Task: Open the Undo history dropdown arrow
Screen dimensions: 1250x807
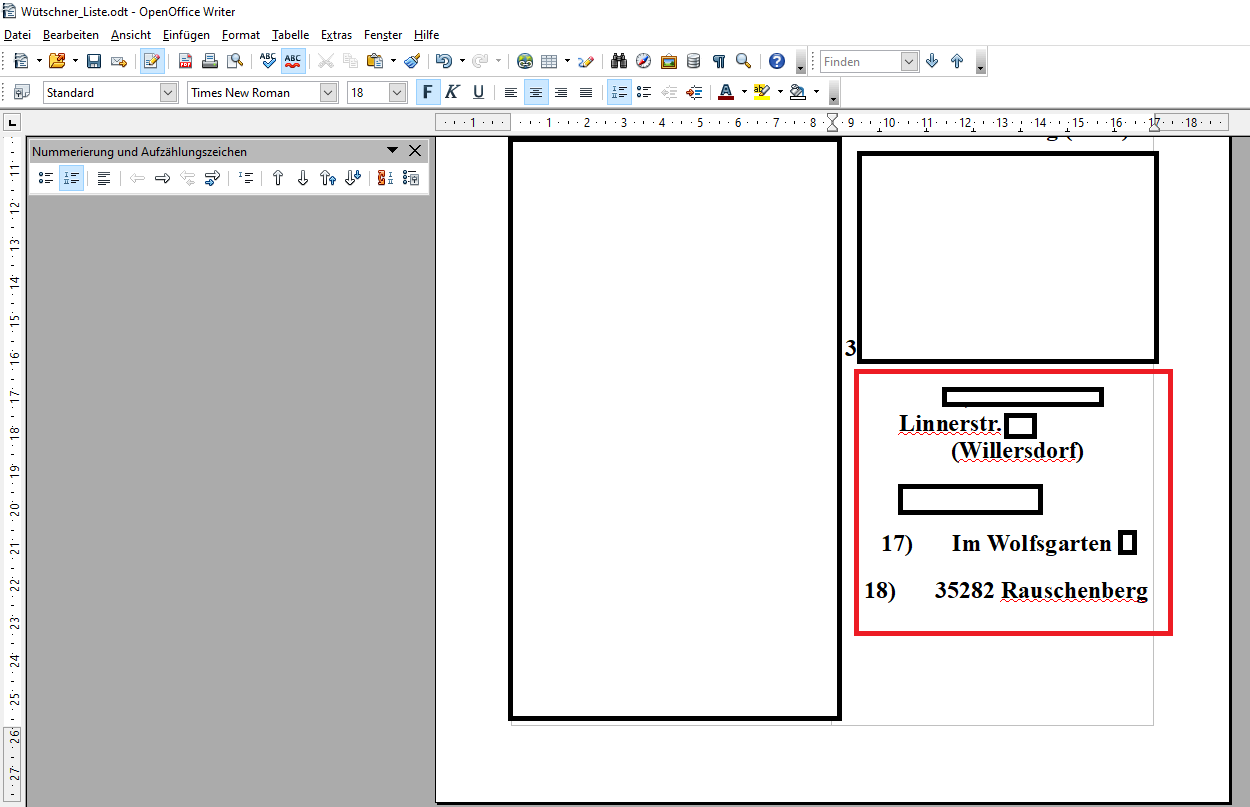Action: point(462,61)
